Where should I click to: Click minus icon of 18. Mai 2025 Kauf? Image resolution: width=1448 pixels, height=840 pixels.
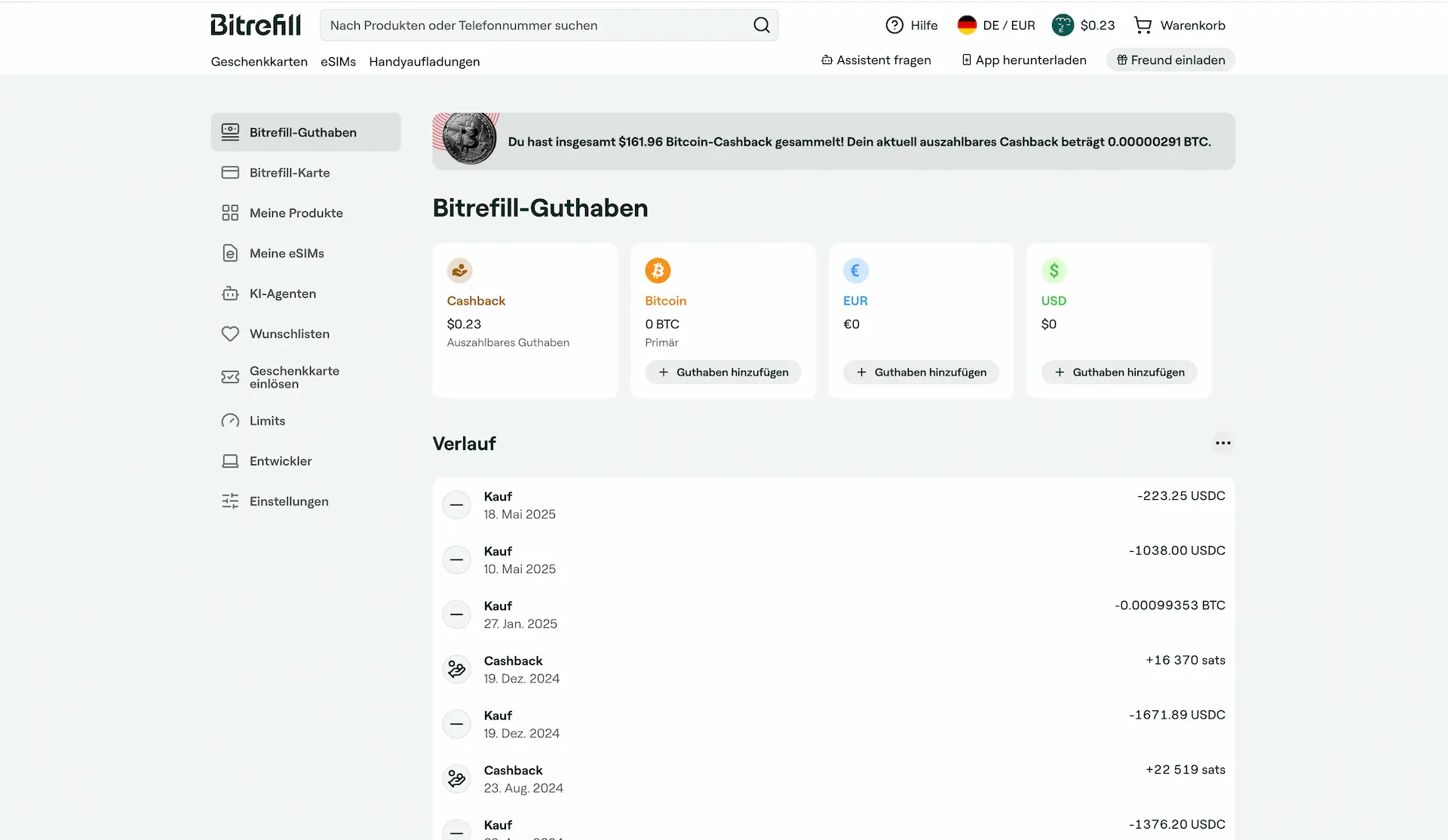[x=456, y=504]
